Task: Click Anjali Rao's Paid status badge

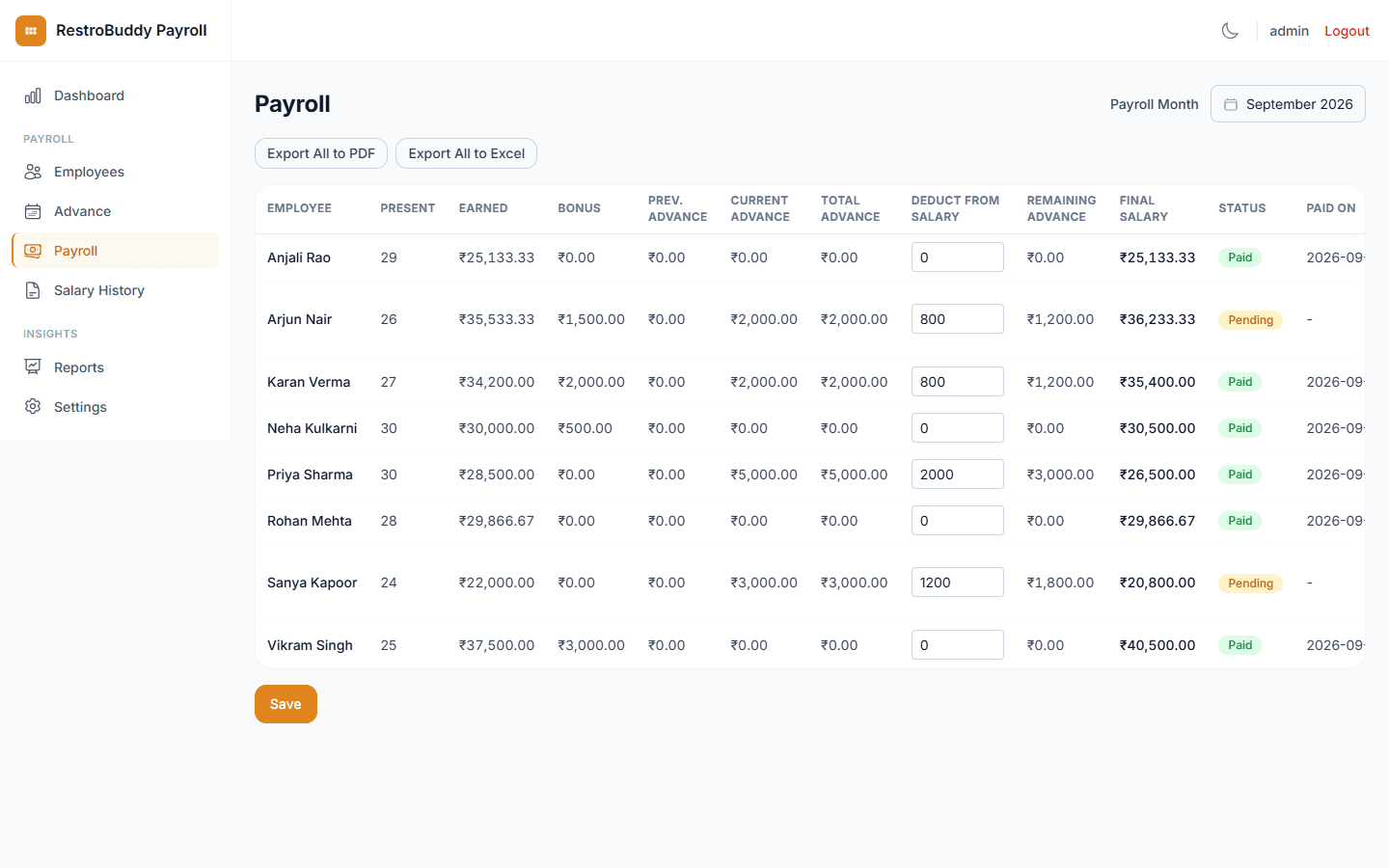Action: pyautogui.click(x=1240, y=258)
